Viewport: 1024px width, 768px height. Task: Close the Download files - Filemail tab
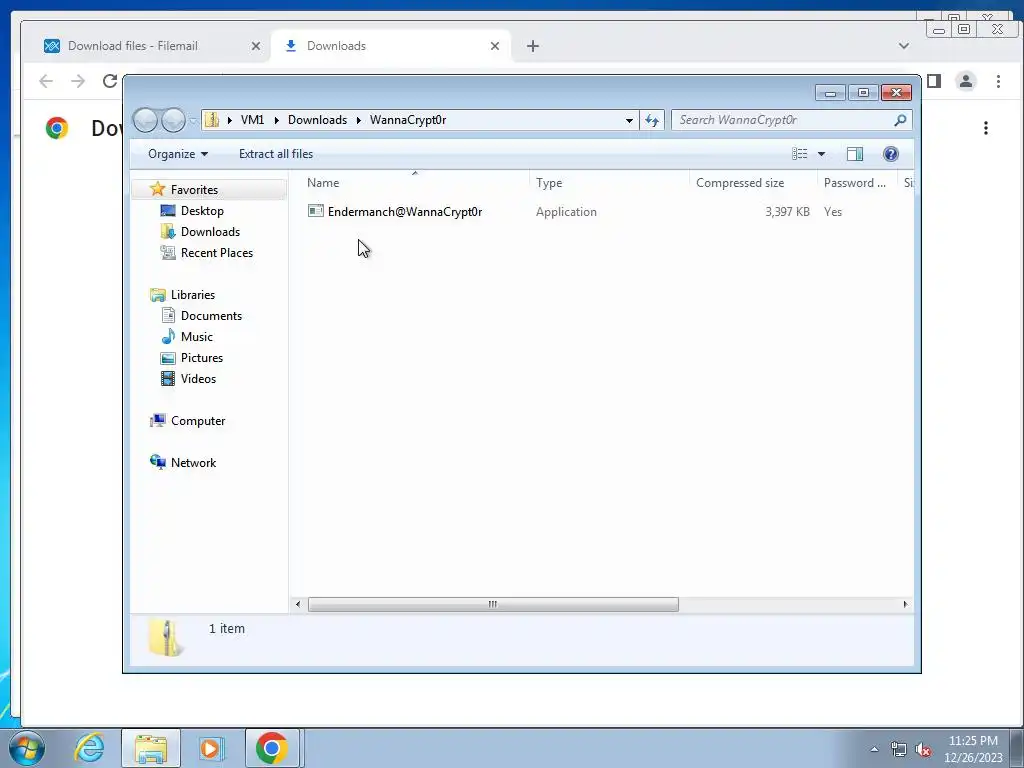click(256, 46)
